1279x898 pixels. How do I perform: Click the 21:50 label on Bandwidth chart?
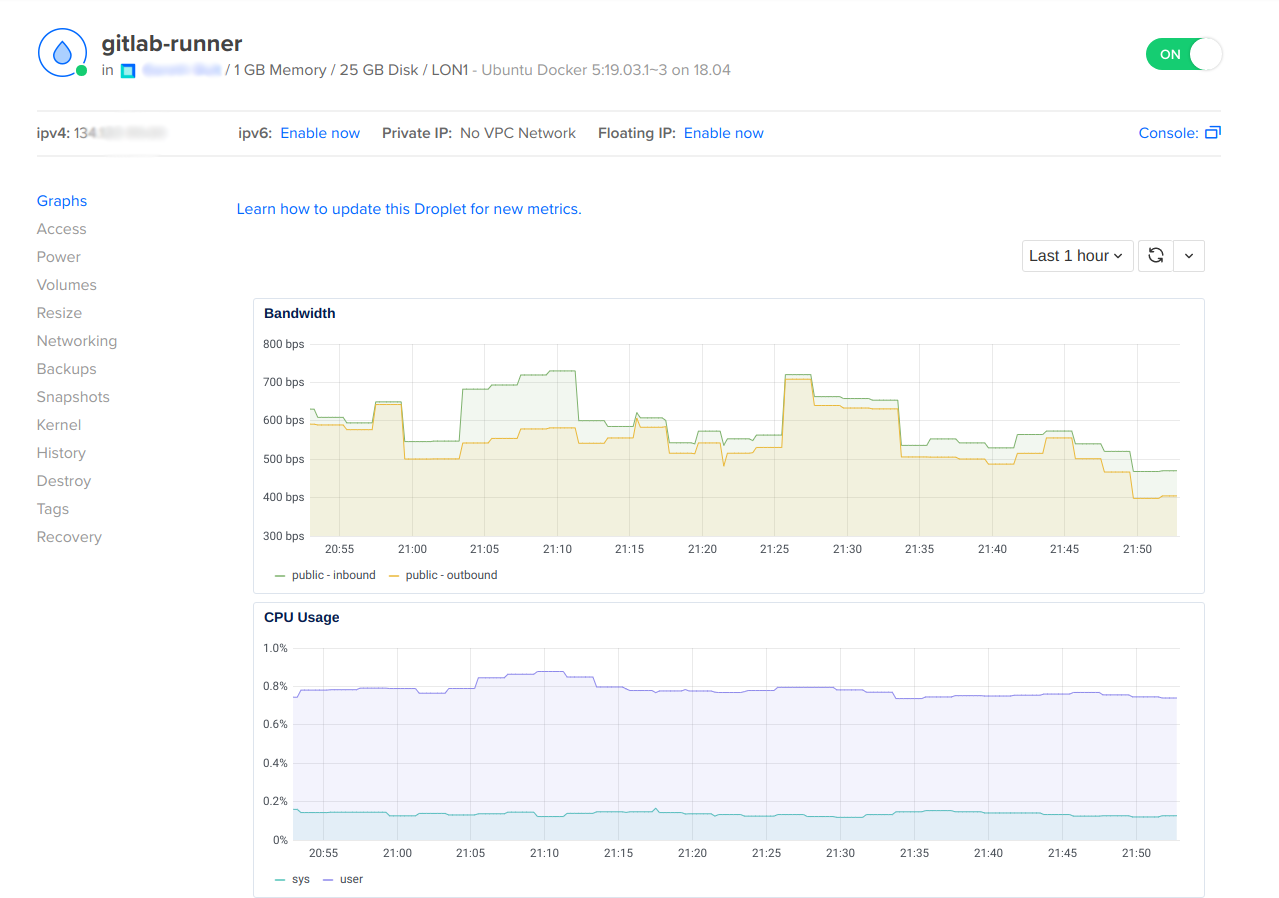coord(1137,549)
